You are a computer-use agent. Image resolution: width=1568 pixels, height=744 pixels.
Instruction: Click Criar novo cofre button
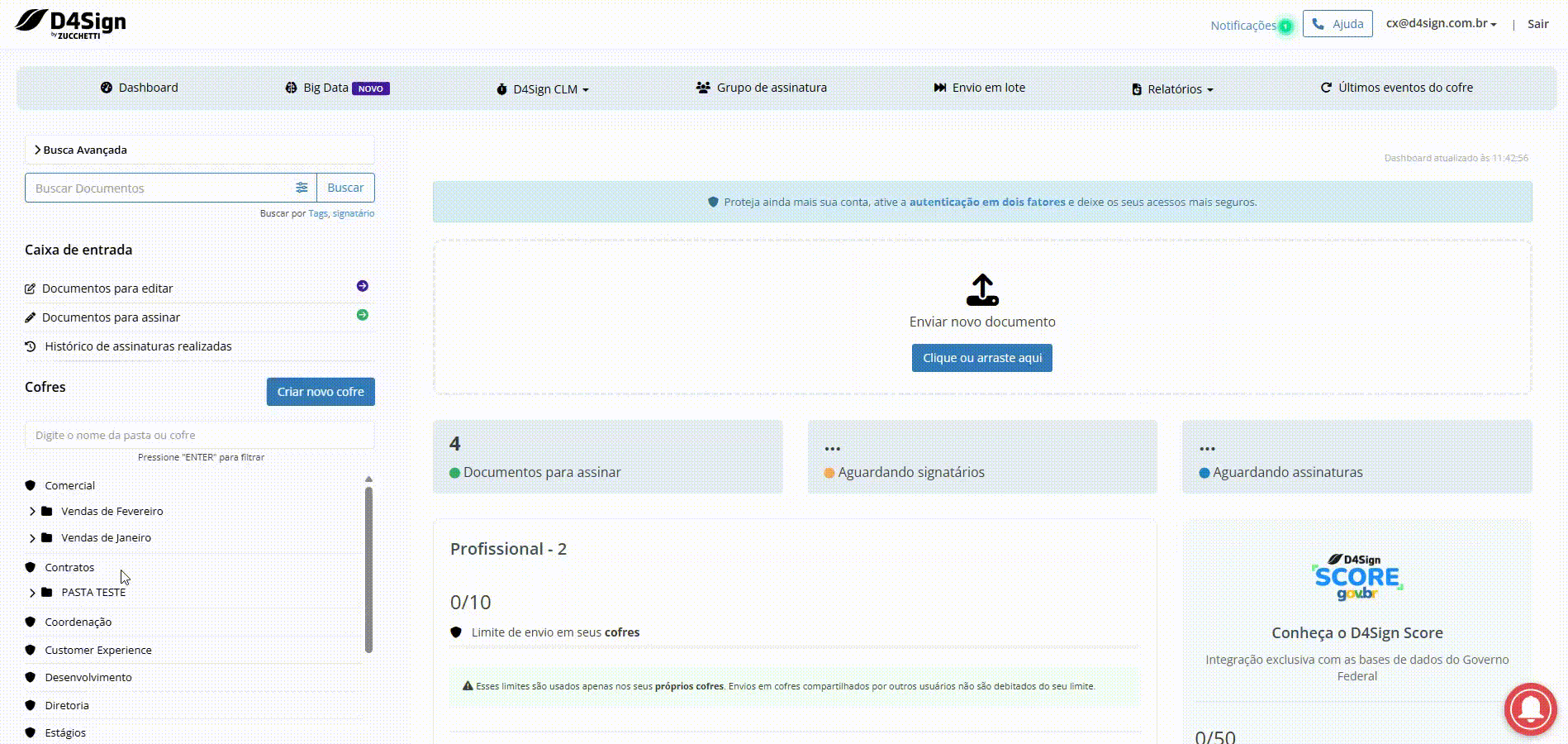pyautogui.click(x=321, y=392)
